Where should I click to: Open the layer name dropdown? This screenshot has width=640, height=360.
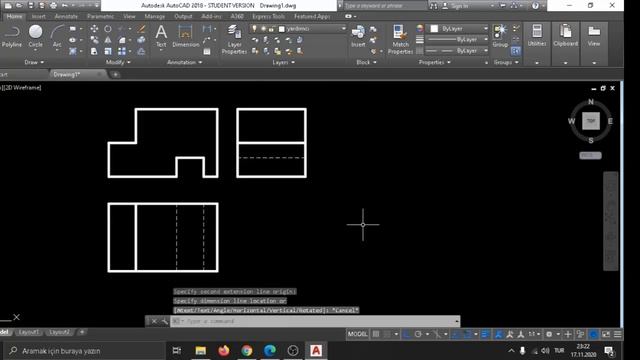pos(298,29)
